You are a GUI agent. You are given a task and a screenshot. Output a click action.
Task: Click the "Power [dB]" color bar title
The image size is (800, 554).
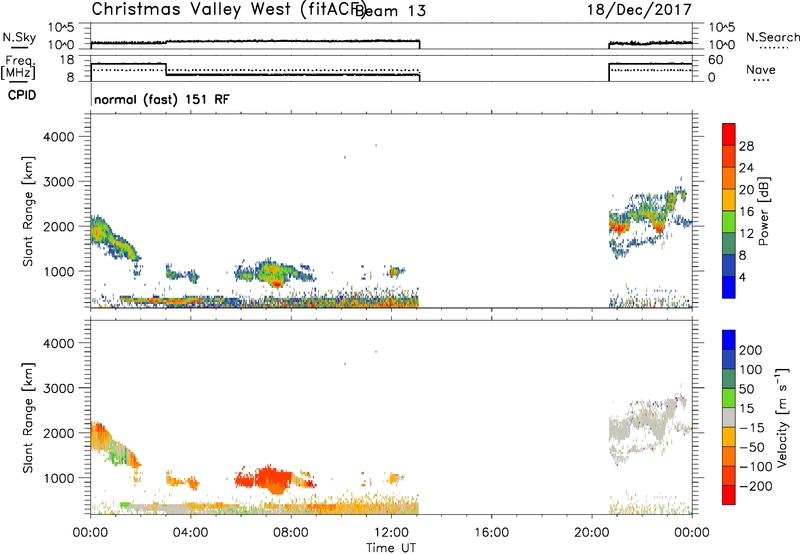[763, 211]
